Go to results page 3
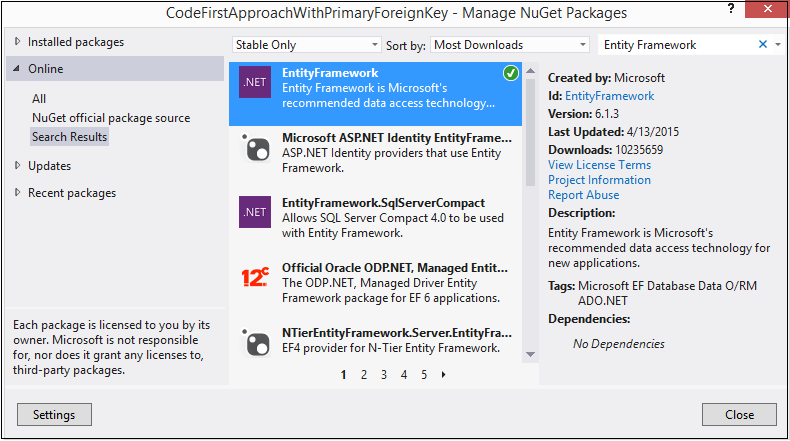 [383, 375]
